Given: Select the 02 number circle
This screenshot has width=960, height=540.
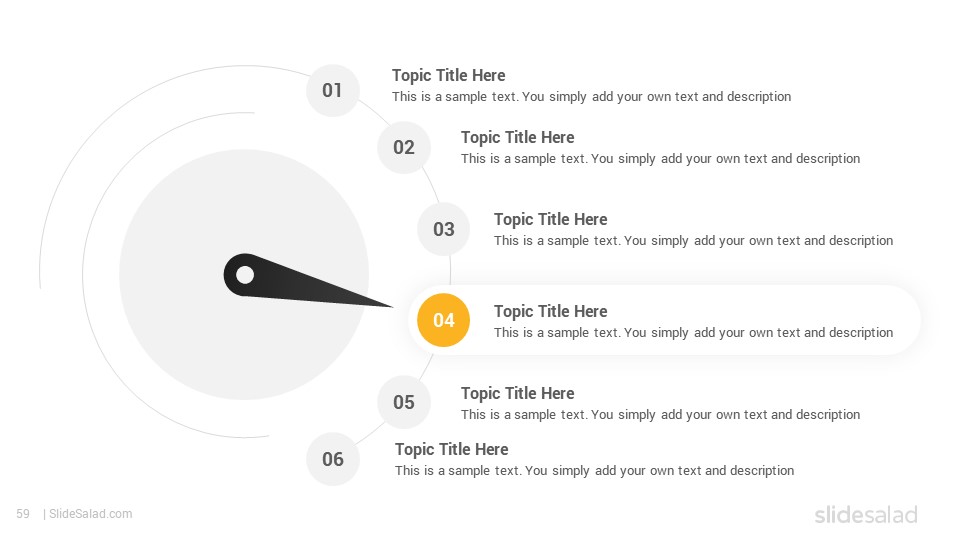Looking at the screenshot, I should coord(403,148).
